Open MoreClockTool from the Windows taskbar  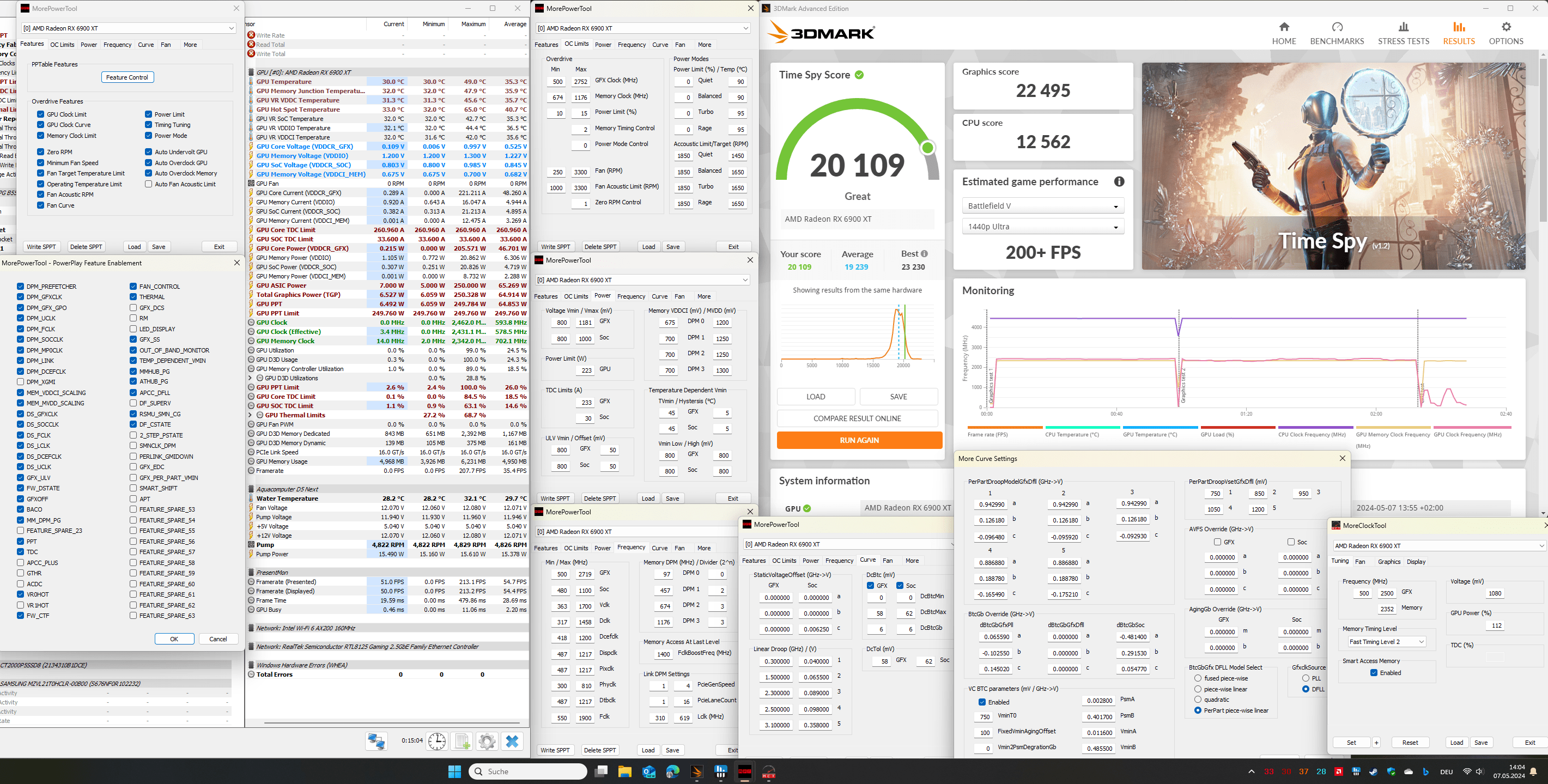click(769, 772)
